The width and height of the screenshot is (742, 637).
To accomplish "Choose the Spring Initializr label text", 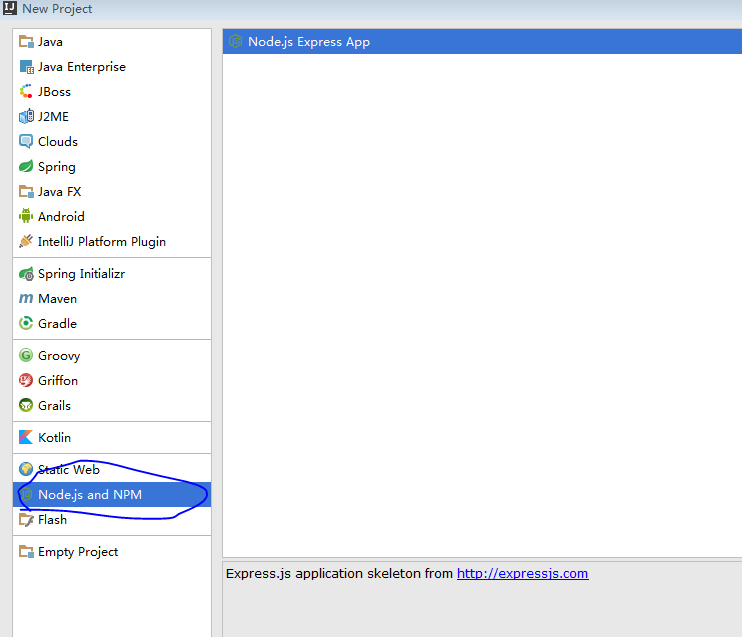I will click(x=81, y=274).
